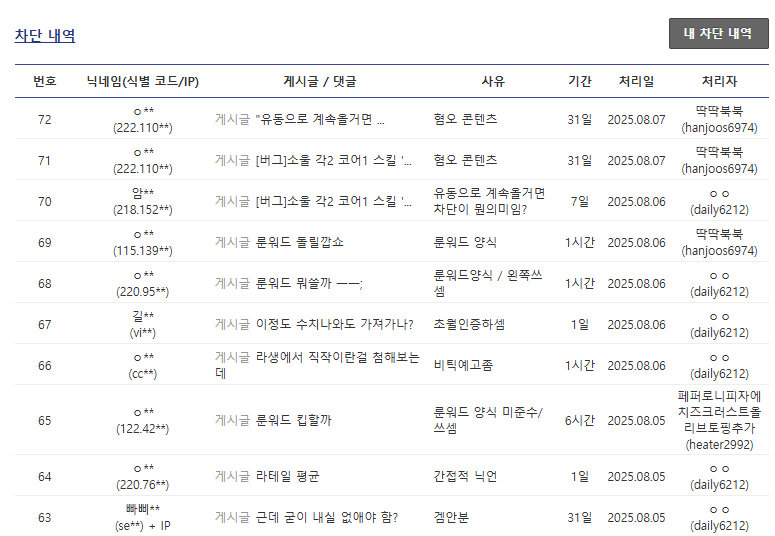This screenshot has height=536, width=775.
Task: Open the 차단 내역 heading link
Action: 45,36
